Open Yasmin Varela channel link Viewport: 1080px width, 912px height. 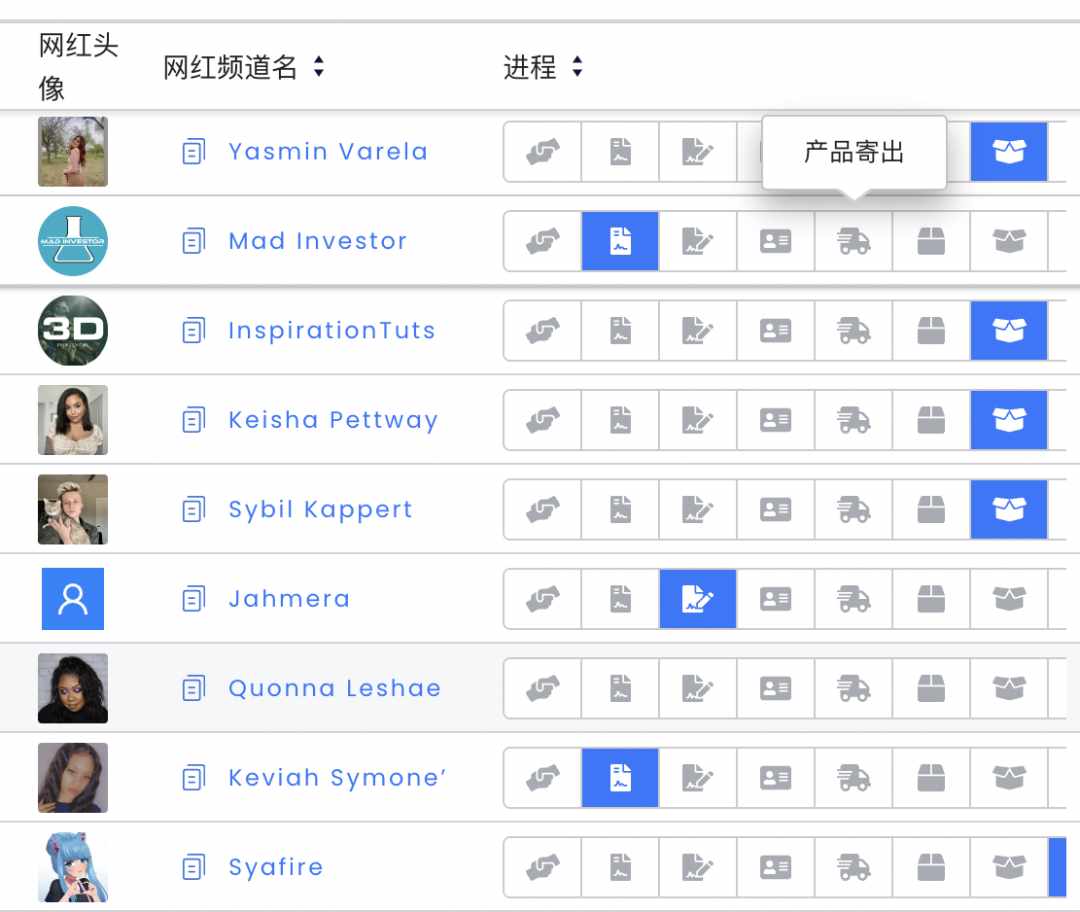(328, 152)
